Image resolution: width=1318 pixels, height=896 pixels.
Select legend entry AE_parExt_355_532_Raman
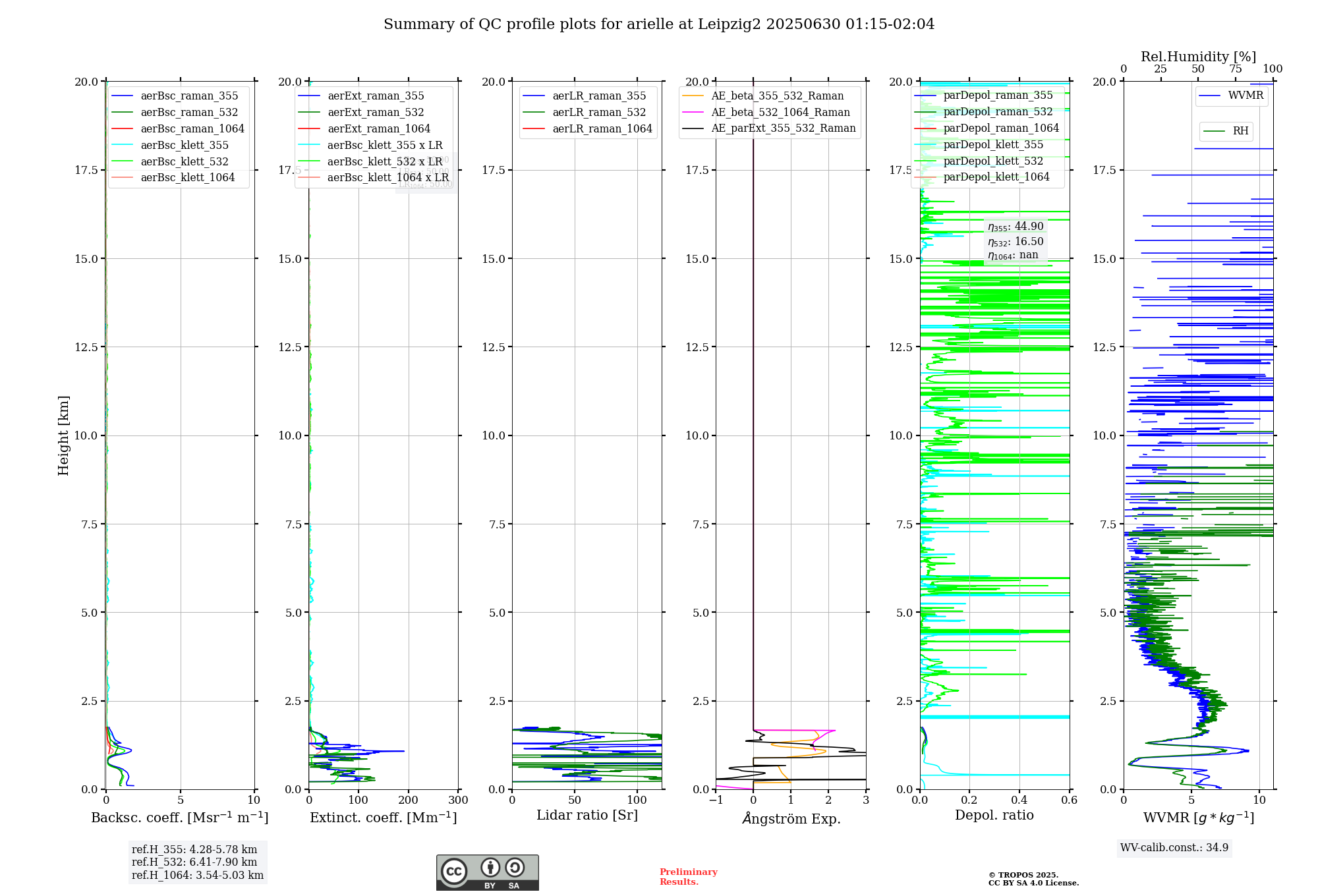pos(769,128)
